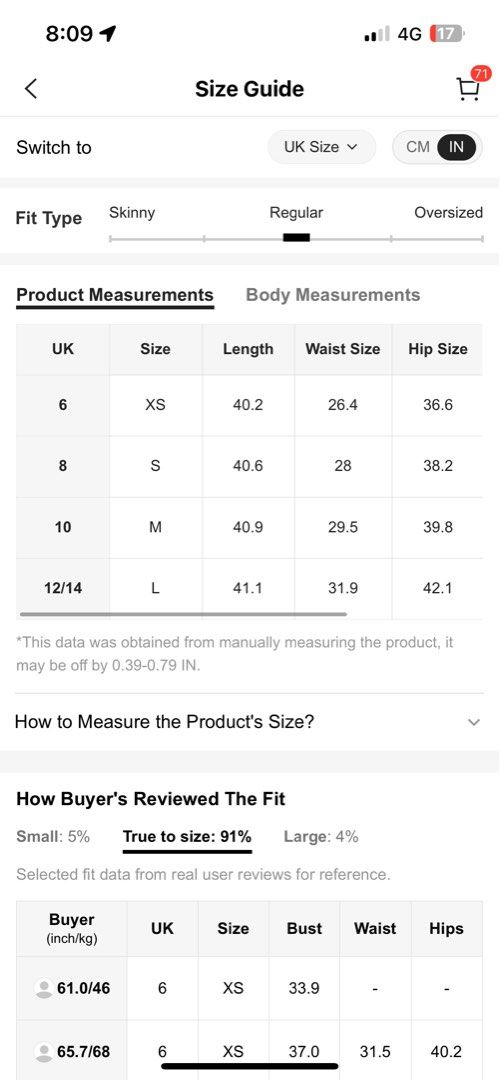The width and height of the screenshot is (500, 1080).
Task: Tap the signal strength bars icon
Action: pyautogui.click(x=377, y=34)
